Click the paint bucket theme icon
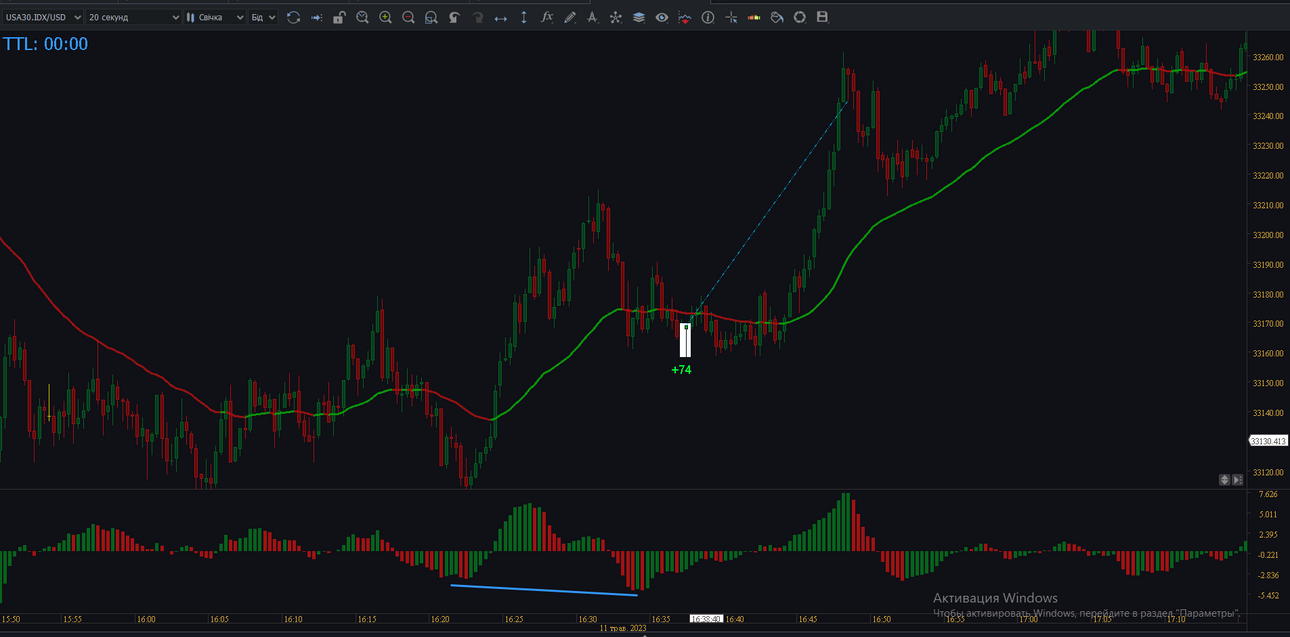 tap(777, 17)
